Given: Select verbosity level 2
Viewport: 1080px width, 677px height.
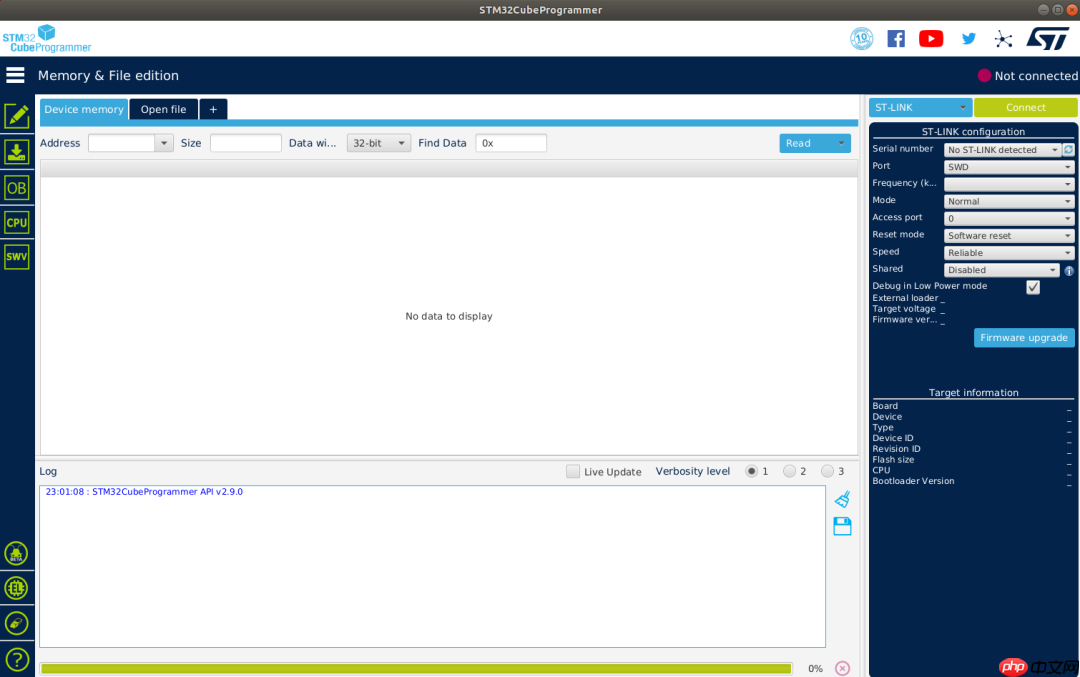Looking at the screenshot, I should click(x=789, y=471).
